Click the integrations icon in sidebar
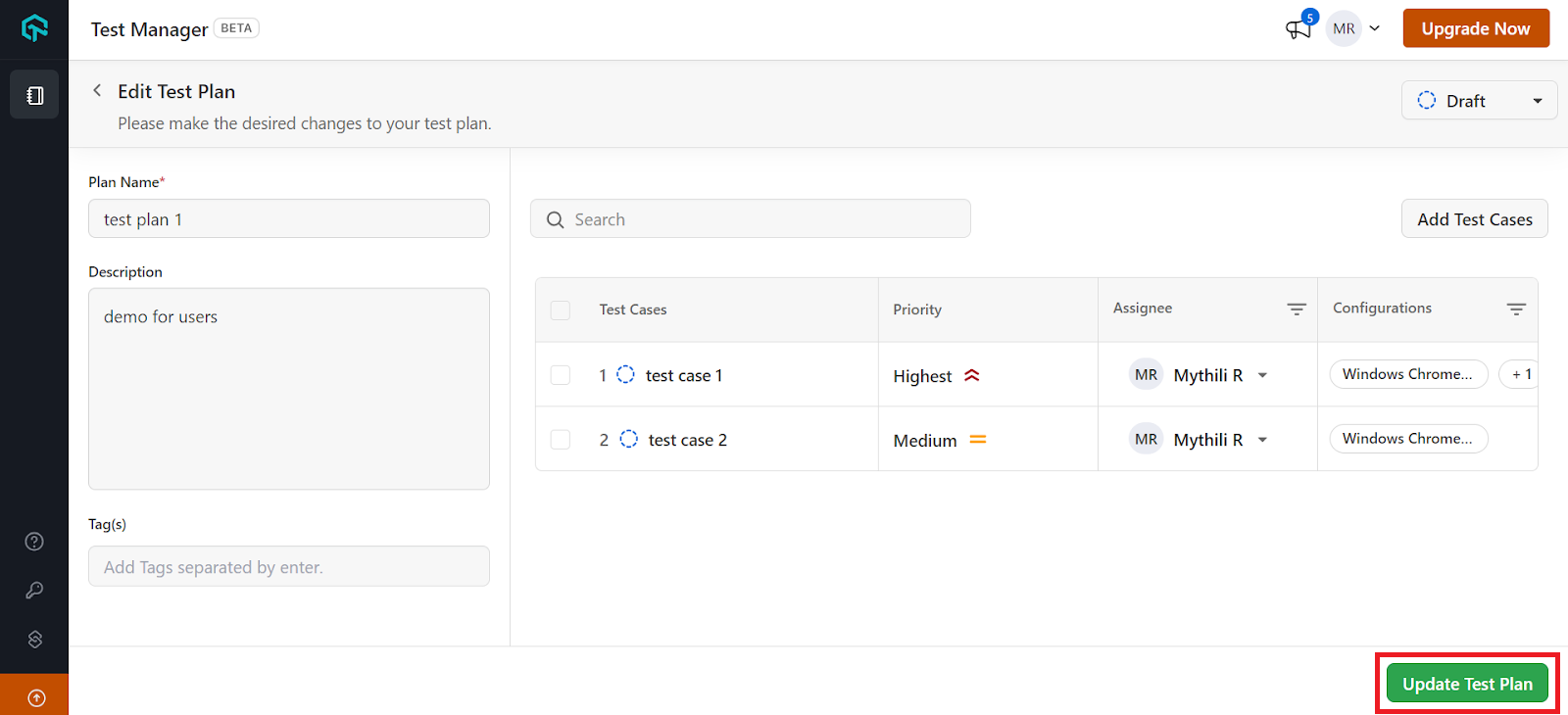Viewport: 1568px width, 715px height. 34,640
